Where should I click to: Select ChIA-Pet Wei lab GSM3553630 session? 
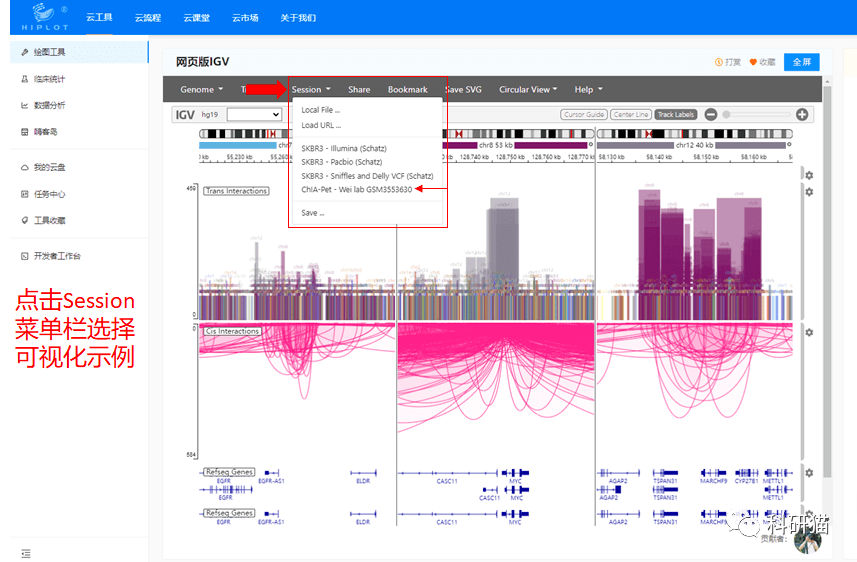click(357, 189)
